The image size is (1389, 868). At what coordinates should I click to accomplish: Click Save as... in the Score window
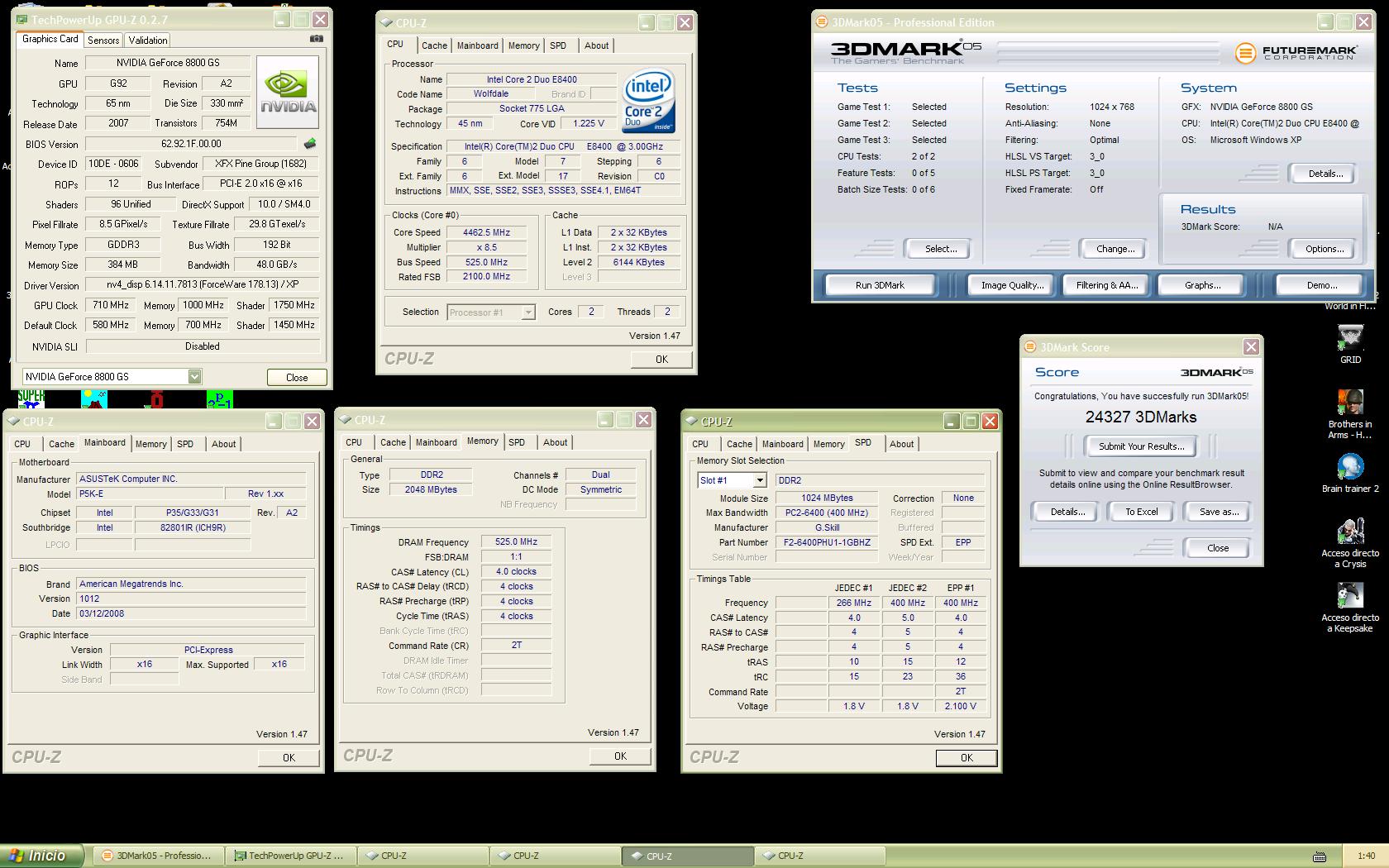point(1219,512)
